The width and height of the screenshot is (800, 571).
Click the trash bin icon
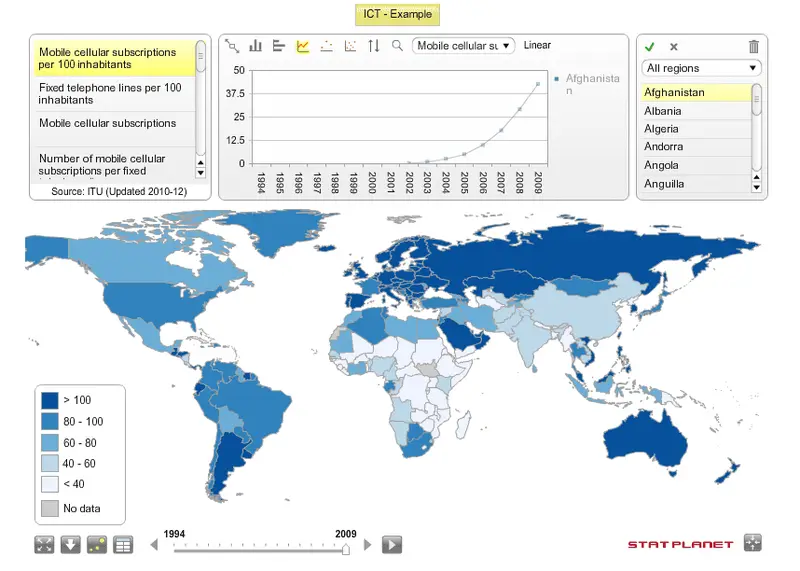[754, 46]
